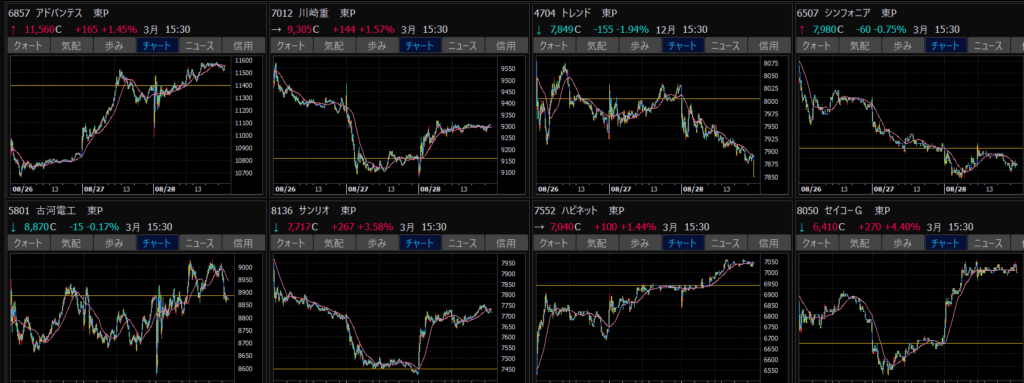Click yellow horizontal line on アドバンテス chart

click(120, 86)
